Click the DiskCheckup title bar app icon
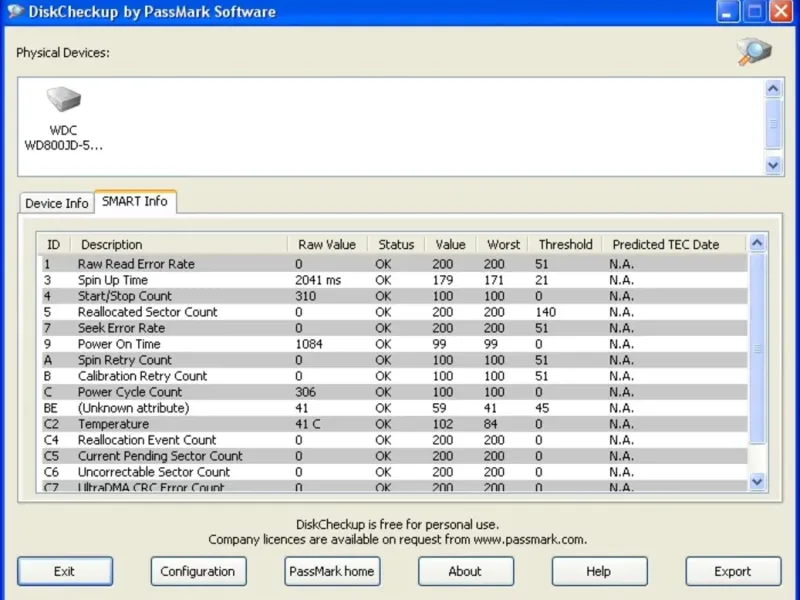 coord(16,12)
